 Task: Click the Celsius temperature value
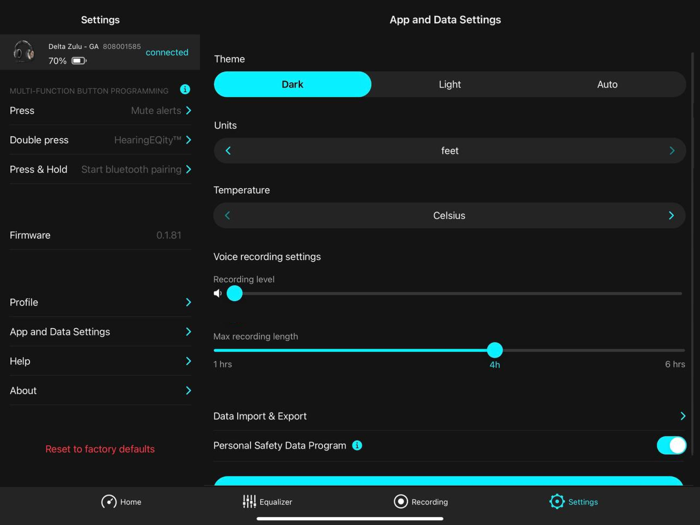449,216
